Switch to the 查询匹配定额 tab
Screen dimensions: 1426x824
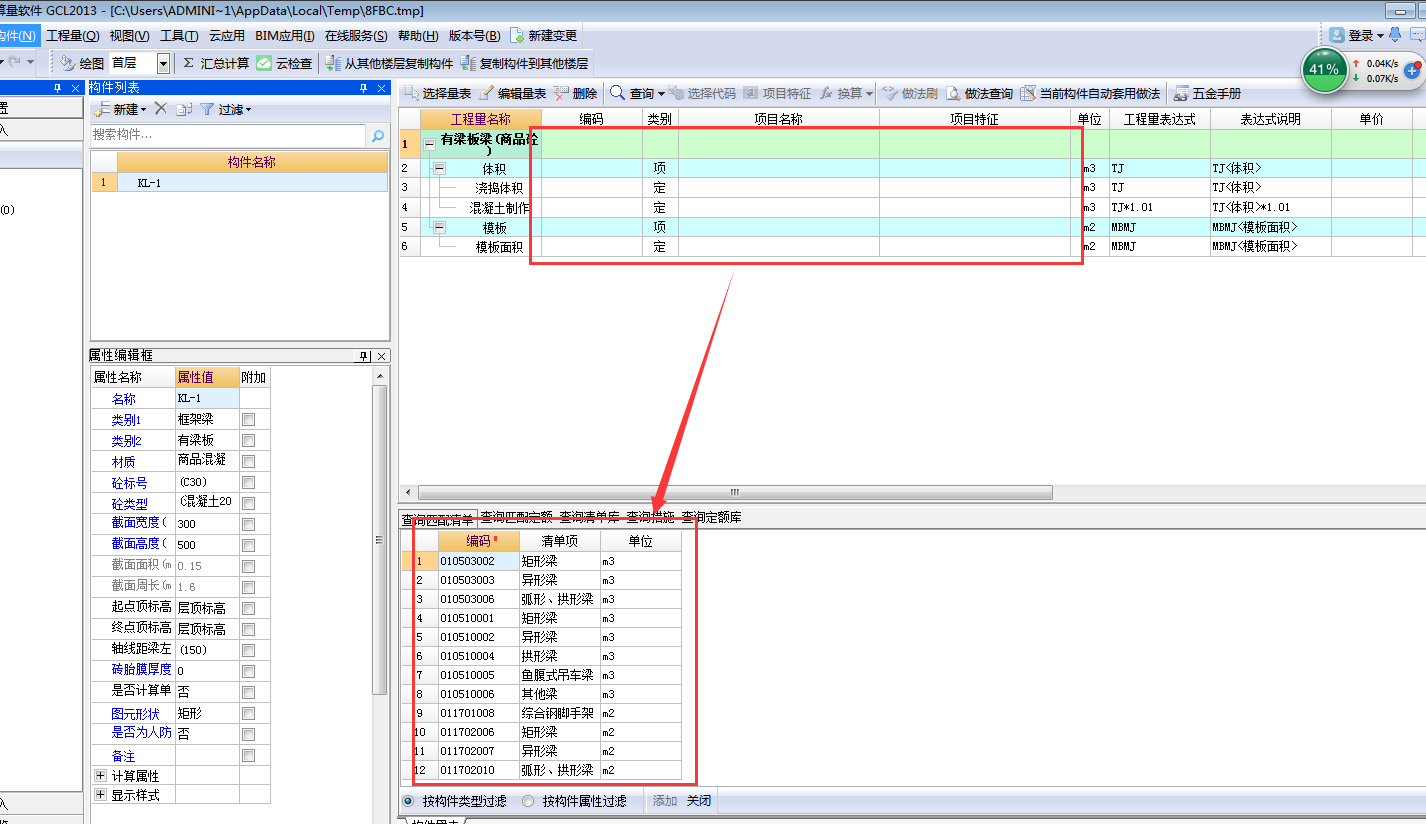[x=516, y=517]
